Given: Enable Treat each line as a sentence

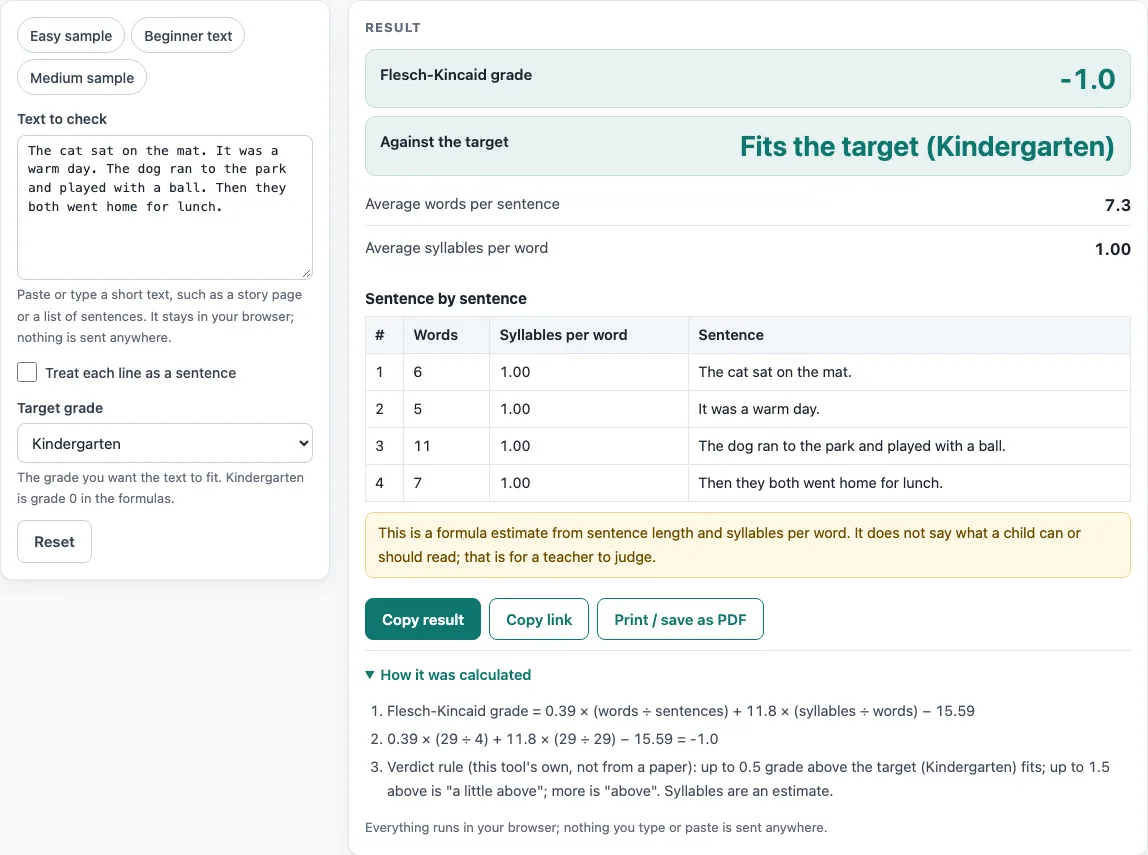Looking at the screenshot, I should pos(27,373).
